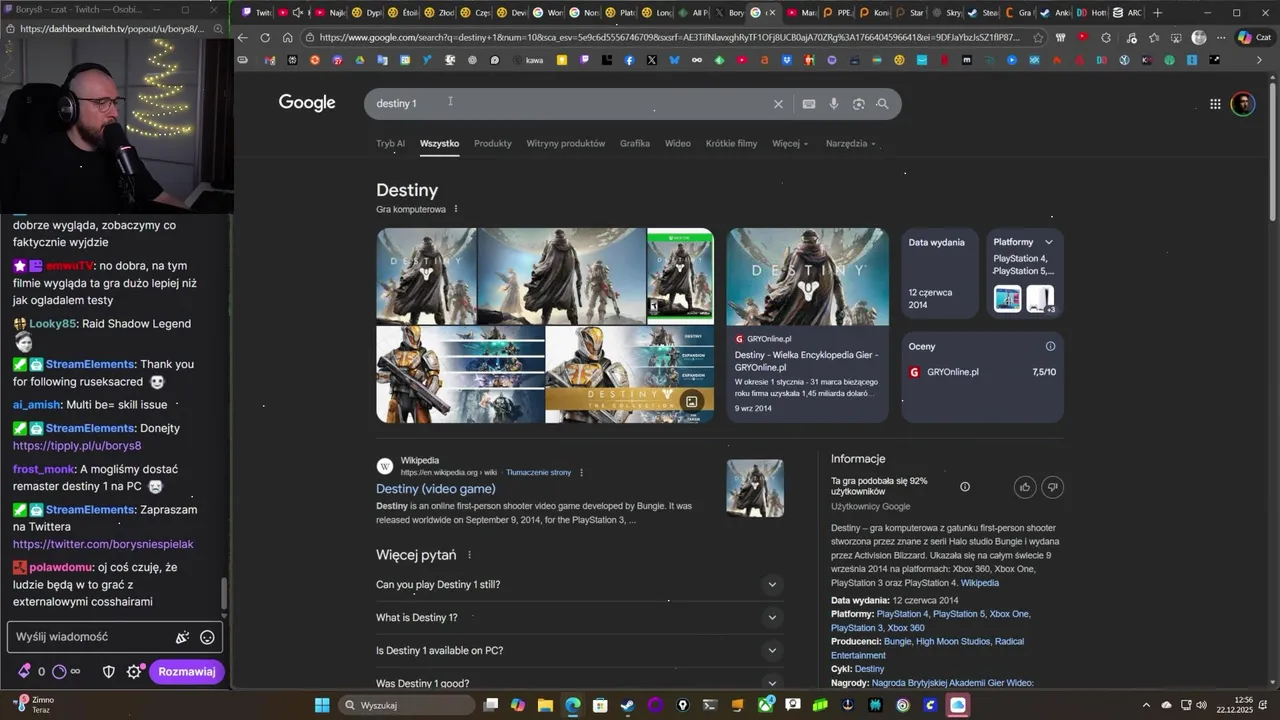This screenshot has width=1280, height=720.
Task: Open the Google apps grid
Action: pos(1215,104)
